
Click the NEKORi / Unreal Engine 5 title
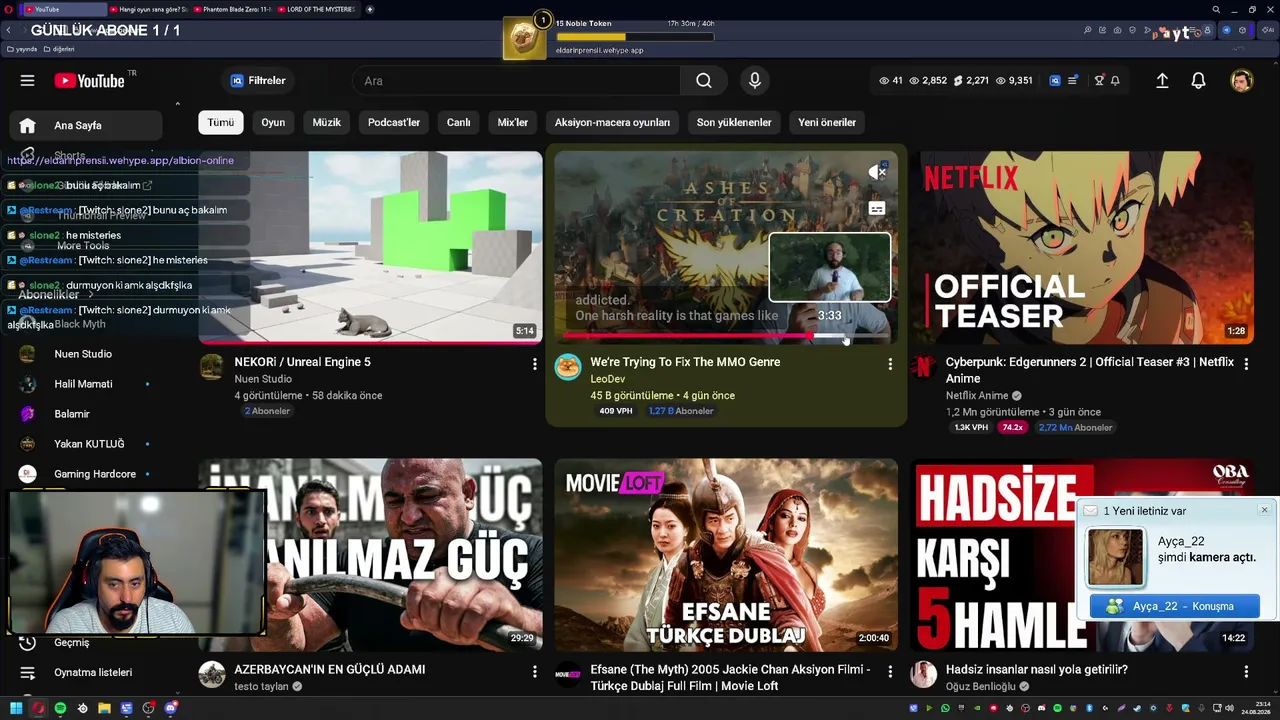[x=302, y=362]
